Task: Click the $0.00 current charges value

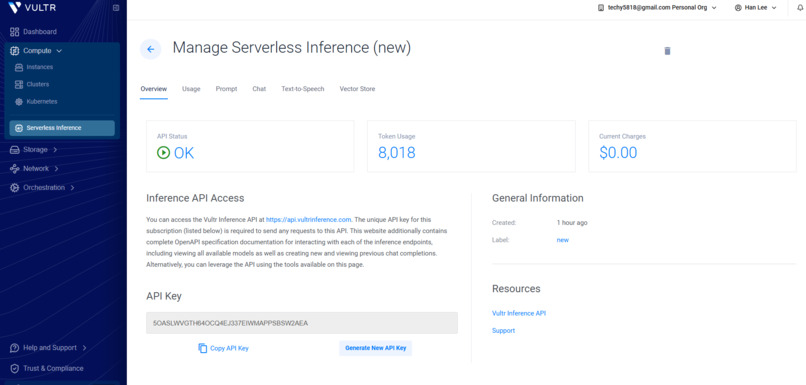Action: tap(618, 153)
